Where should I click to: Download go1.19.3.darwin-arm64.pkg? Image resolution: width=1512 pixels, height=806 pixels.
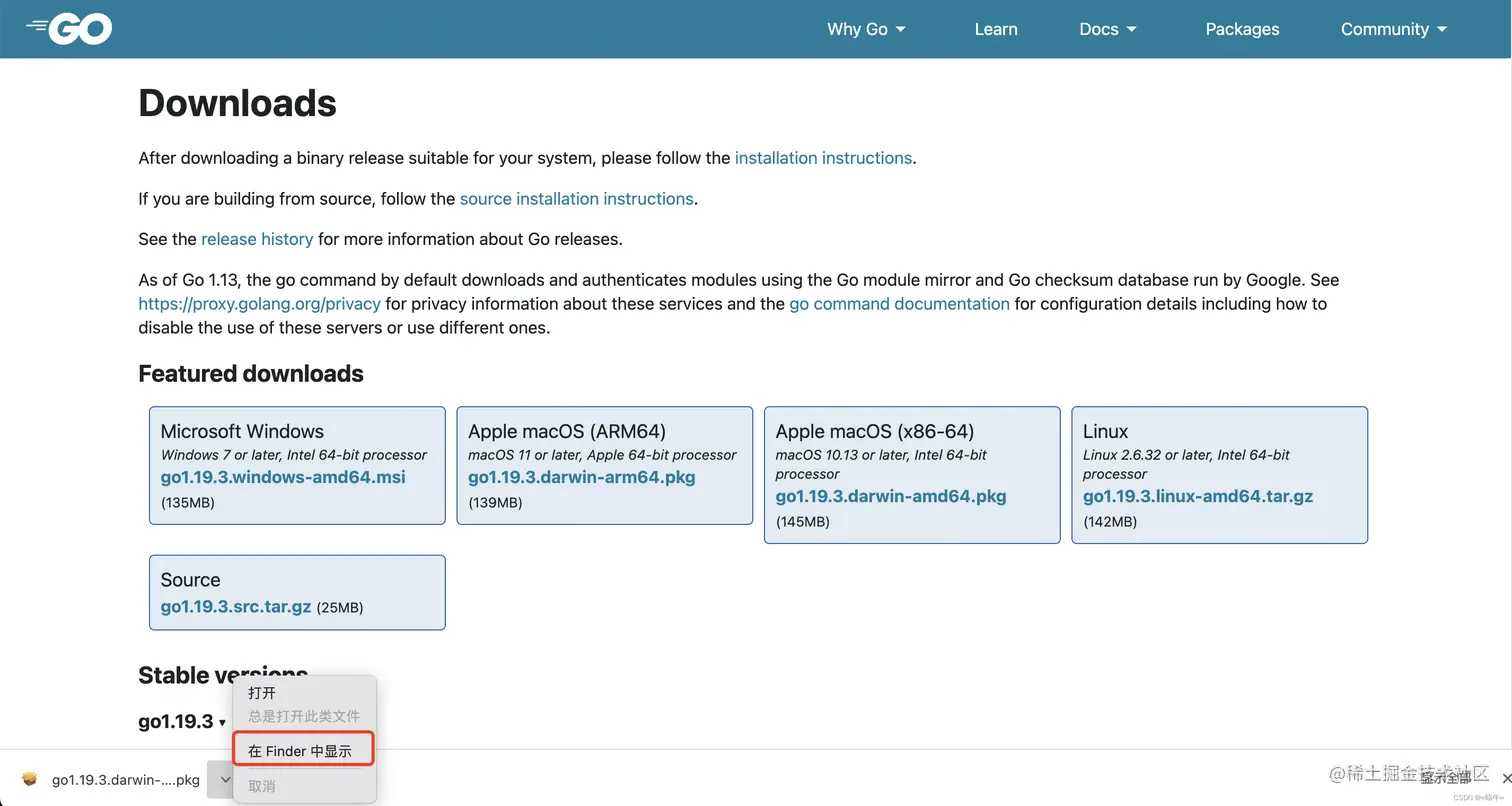coord(581,477)
